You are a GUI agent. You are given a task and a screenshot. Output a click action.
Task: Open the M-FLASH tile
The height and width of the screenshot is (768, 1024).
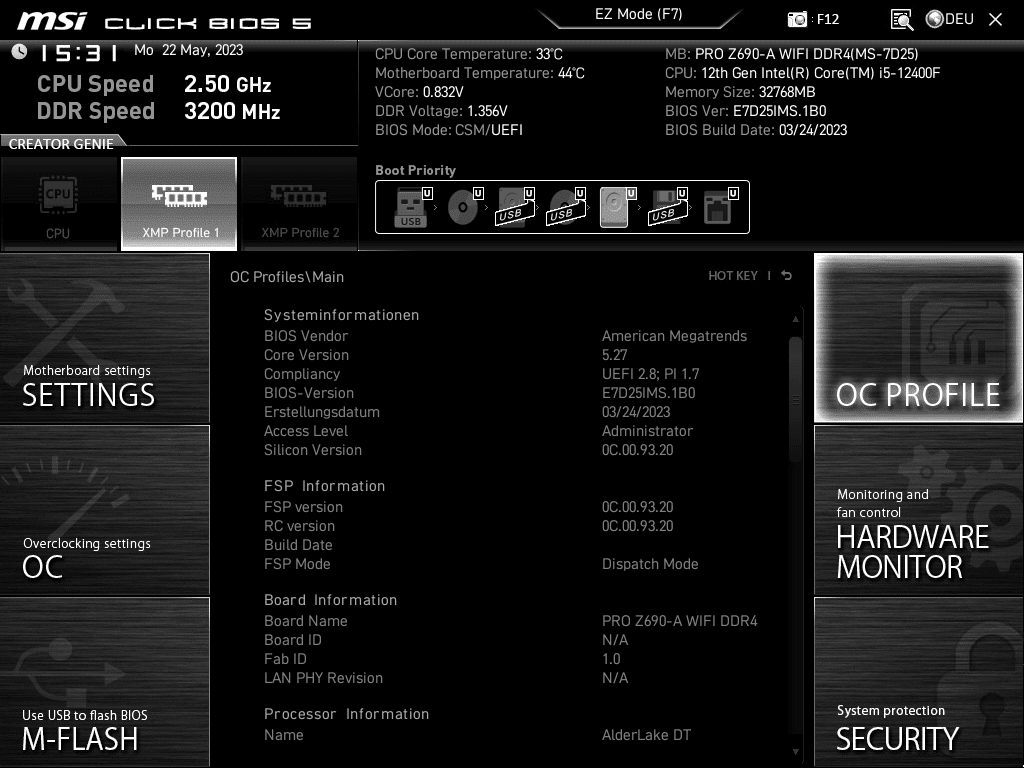click(104, 682)
